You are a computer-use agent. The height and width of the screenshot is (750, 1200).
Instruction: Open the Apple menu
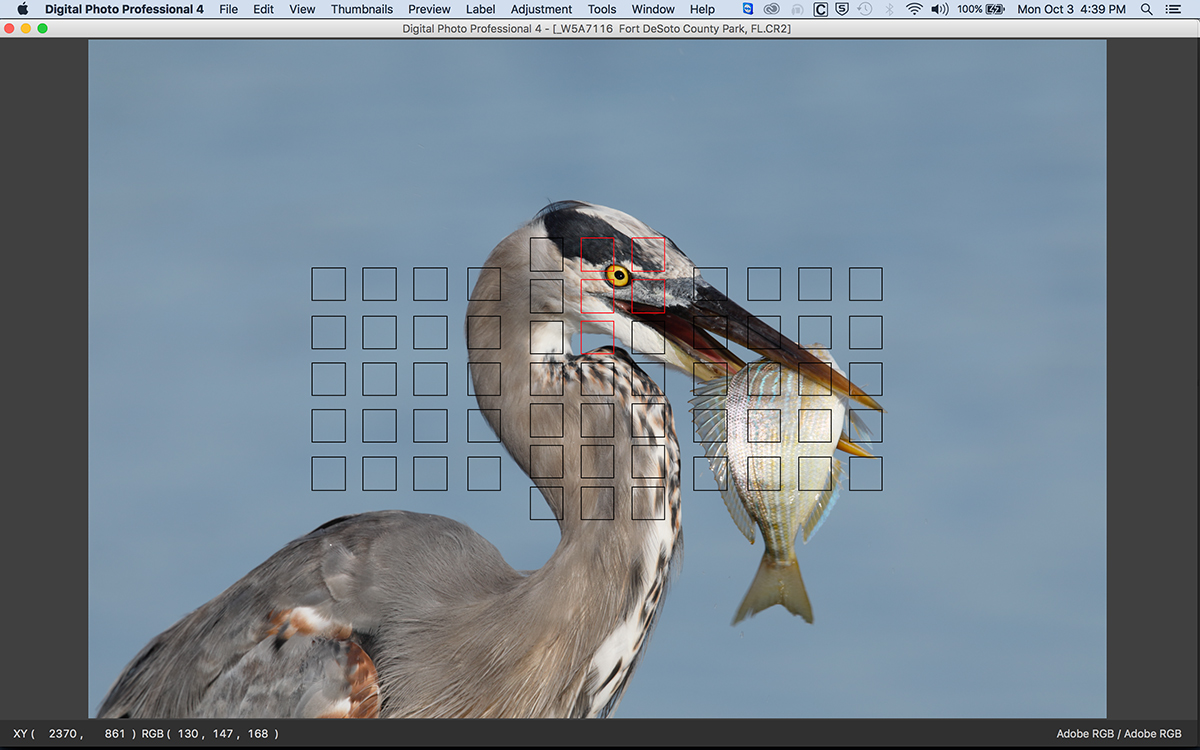22,9
